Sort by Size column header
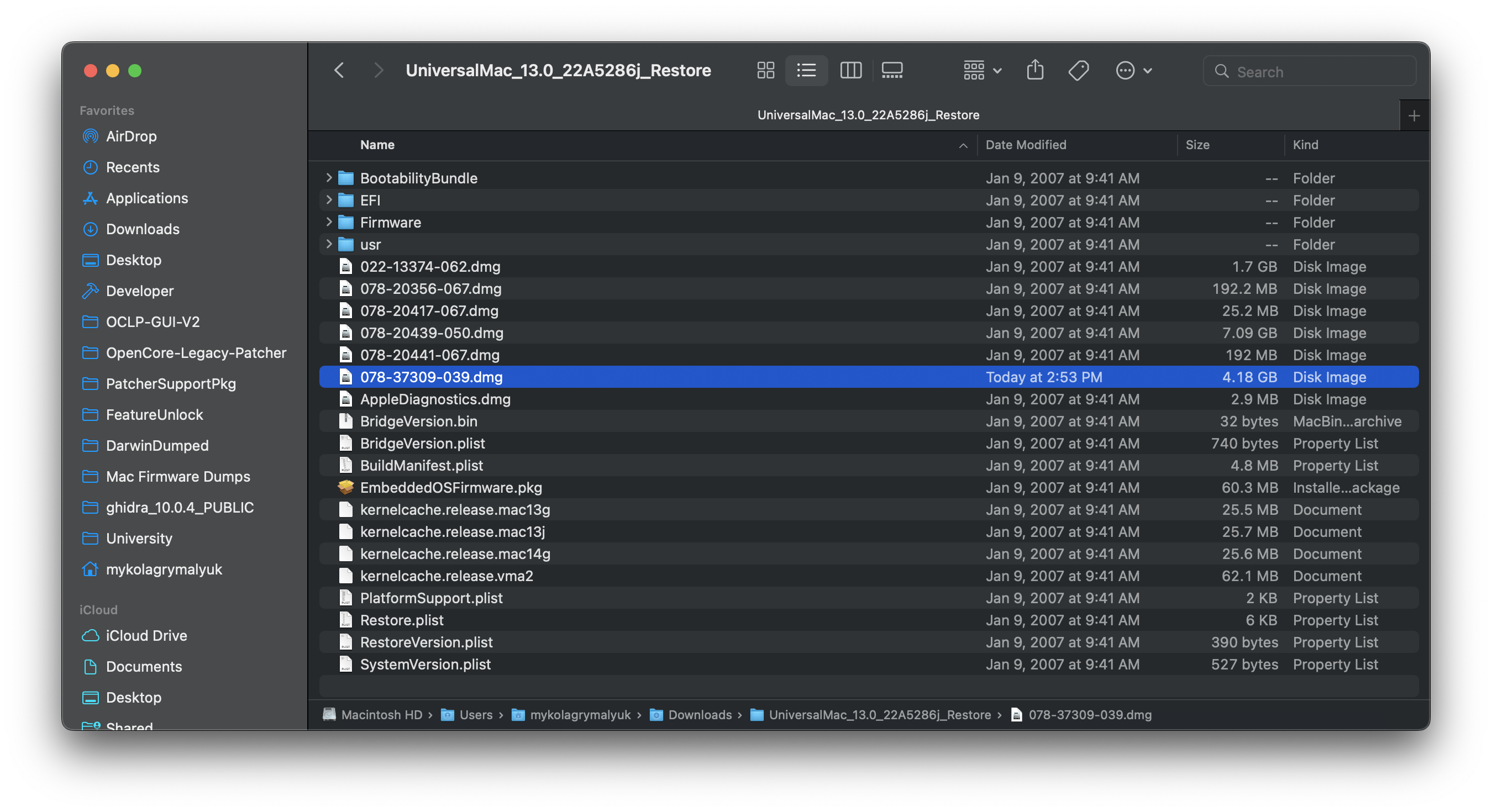Image resolution: width=1492 pixels, height=812 pixels. click(1196, 145)
